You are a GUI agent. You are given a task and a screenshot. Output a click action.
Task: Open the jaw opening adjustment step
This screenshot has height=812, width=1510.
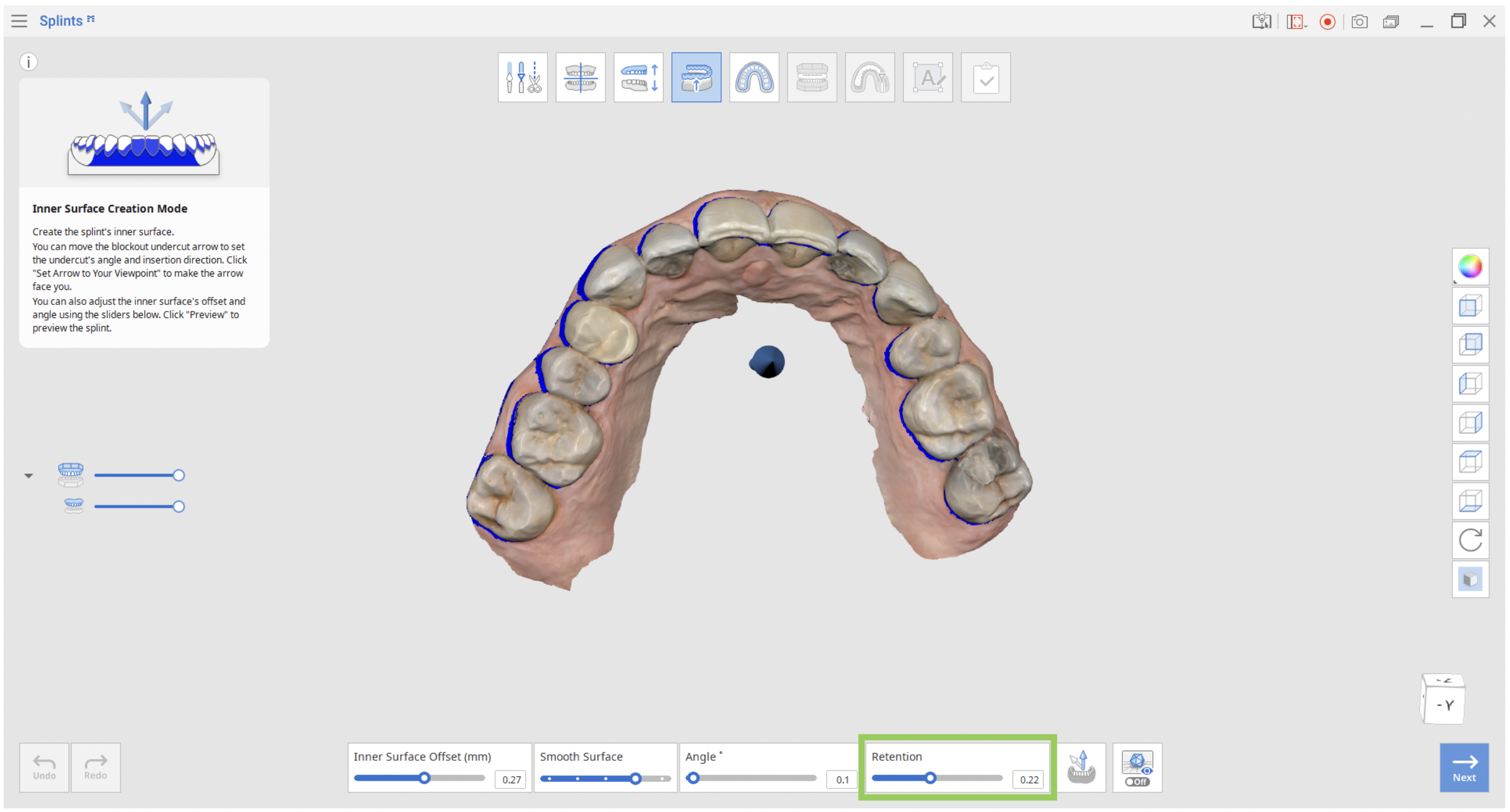coord(638,78)
